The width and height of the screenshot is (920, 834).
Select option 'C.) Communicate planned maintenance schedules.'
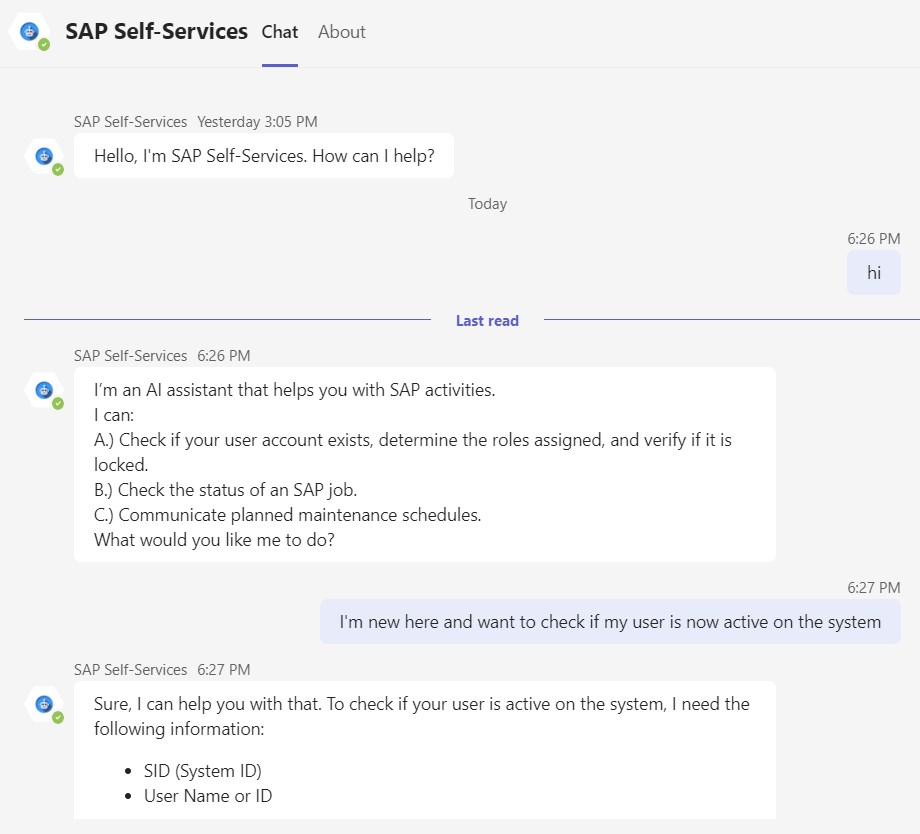click(288, 515)
